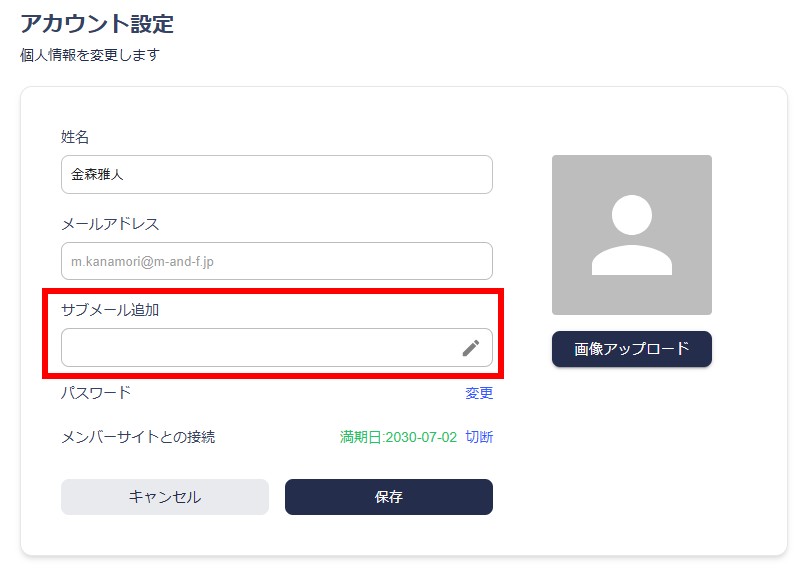Click the 個人情報を変更します subtitle text
Image resolution: width=803 pixels, height=574 pixels.
[x=90, y=55]
